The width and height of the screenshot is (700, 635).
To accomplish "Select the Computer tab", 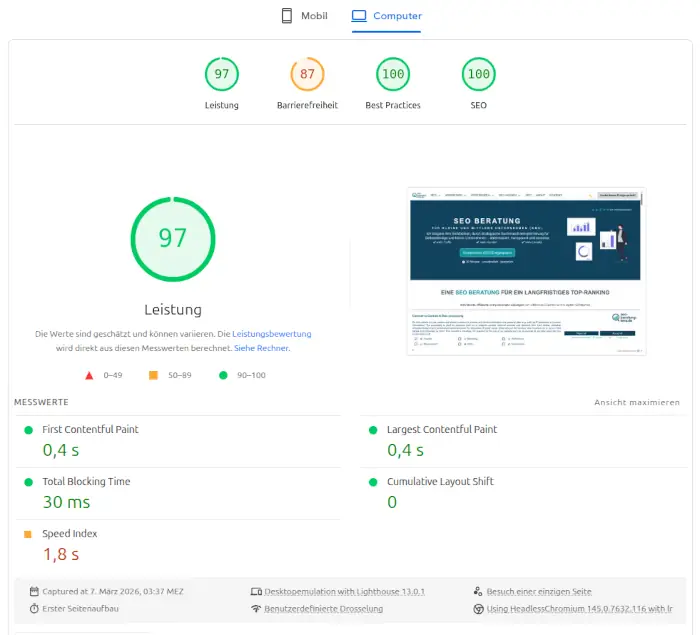I will tap(386, 16).
